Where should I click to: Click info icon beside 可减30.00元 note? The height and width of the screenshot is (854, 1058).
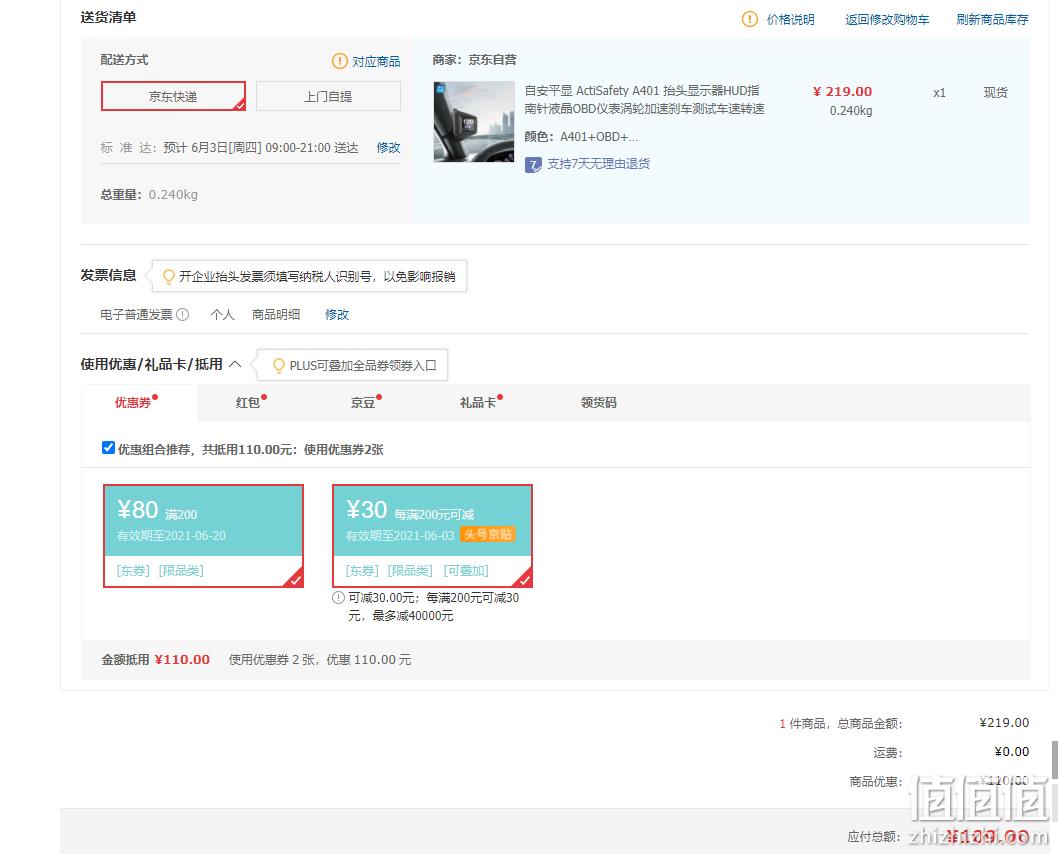pyautogui.click(x=339, y=598)
